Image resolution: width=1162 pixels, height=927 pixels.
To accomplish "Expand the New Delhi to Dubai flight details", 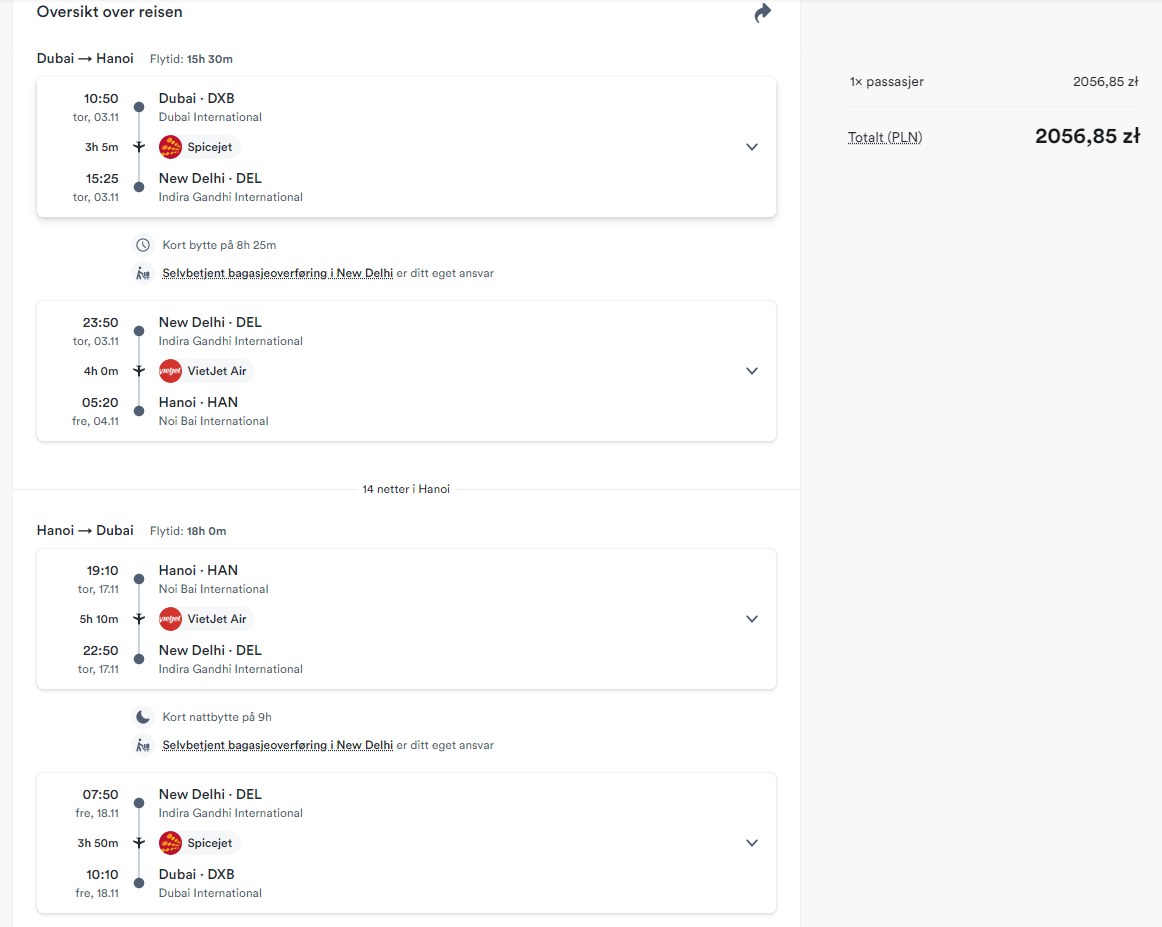I will [x=751, y=843].
